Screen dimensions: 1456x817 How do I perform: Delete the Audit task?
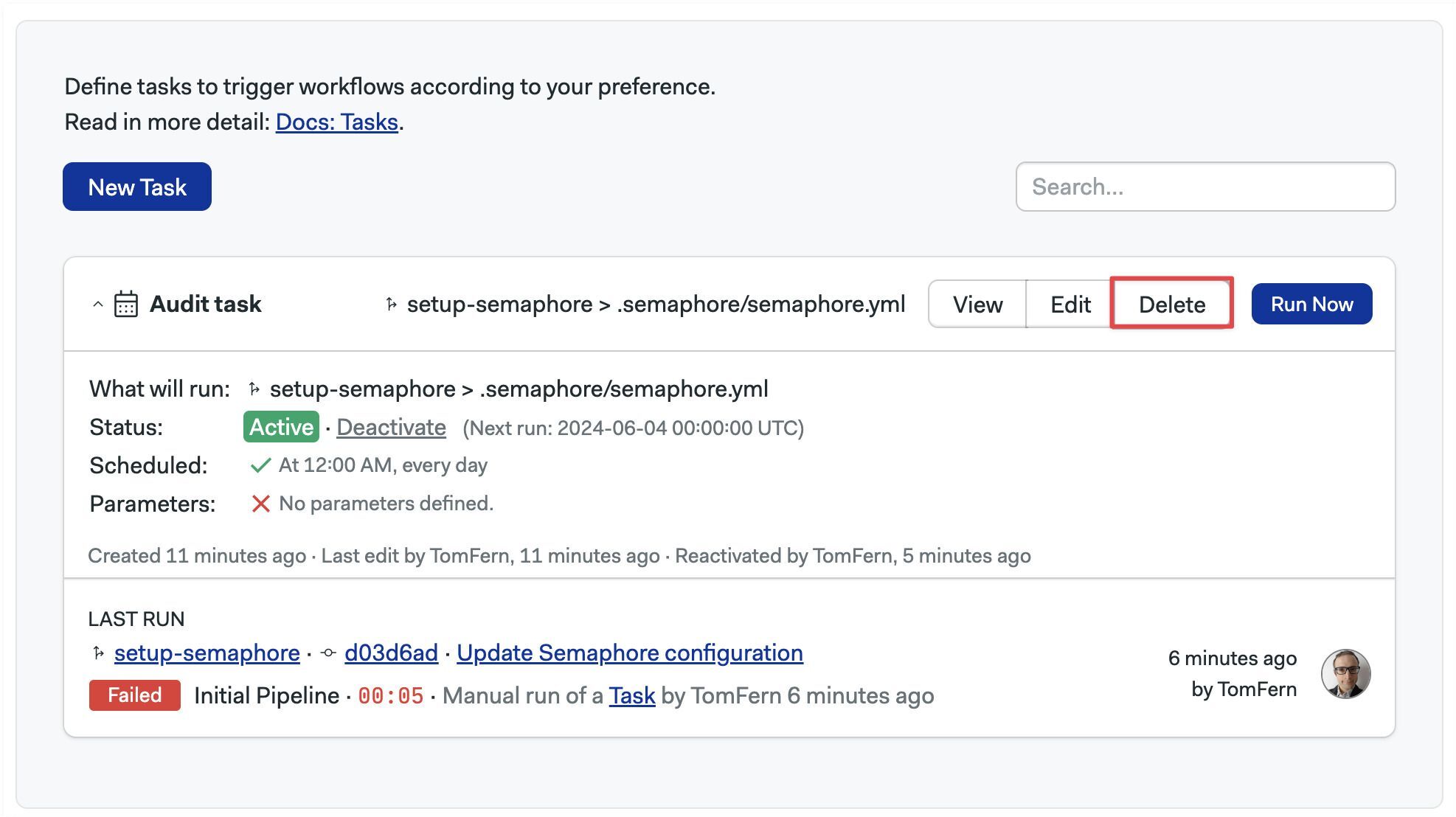(x=1172, y=304)
